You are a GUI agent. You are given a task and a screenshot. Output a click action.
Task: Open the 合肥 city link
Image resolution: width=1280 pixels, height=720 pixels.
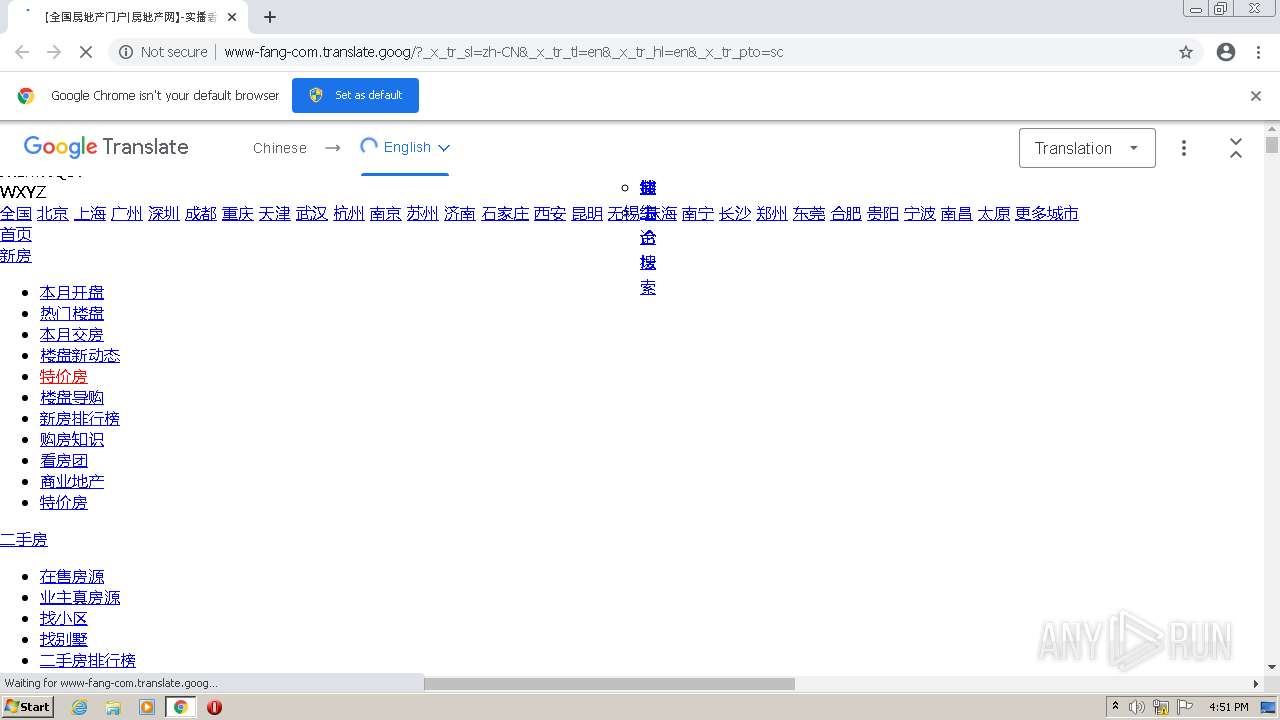click(846, 213)
